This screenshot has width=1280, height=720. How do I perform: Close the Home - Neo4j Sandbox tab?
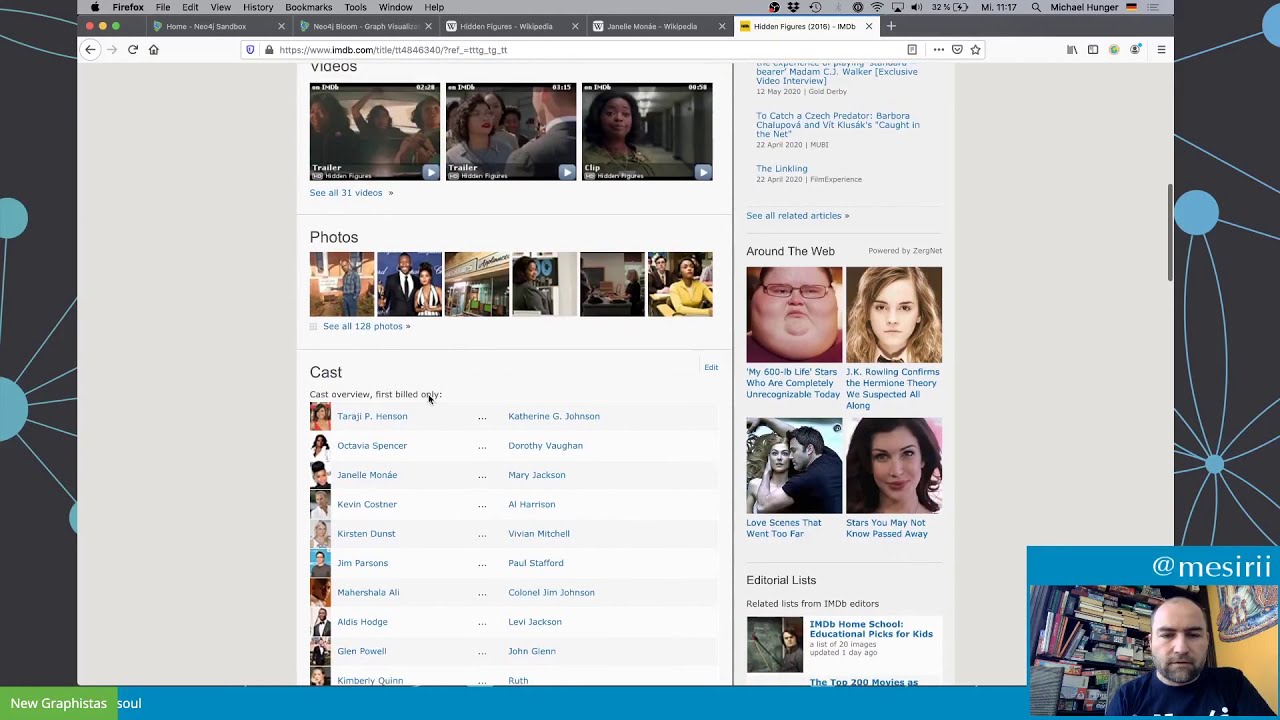pyautogui.click(x=281, y=26)
